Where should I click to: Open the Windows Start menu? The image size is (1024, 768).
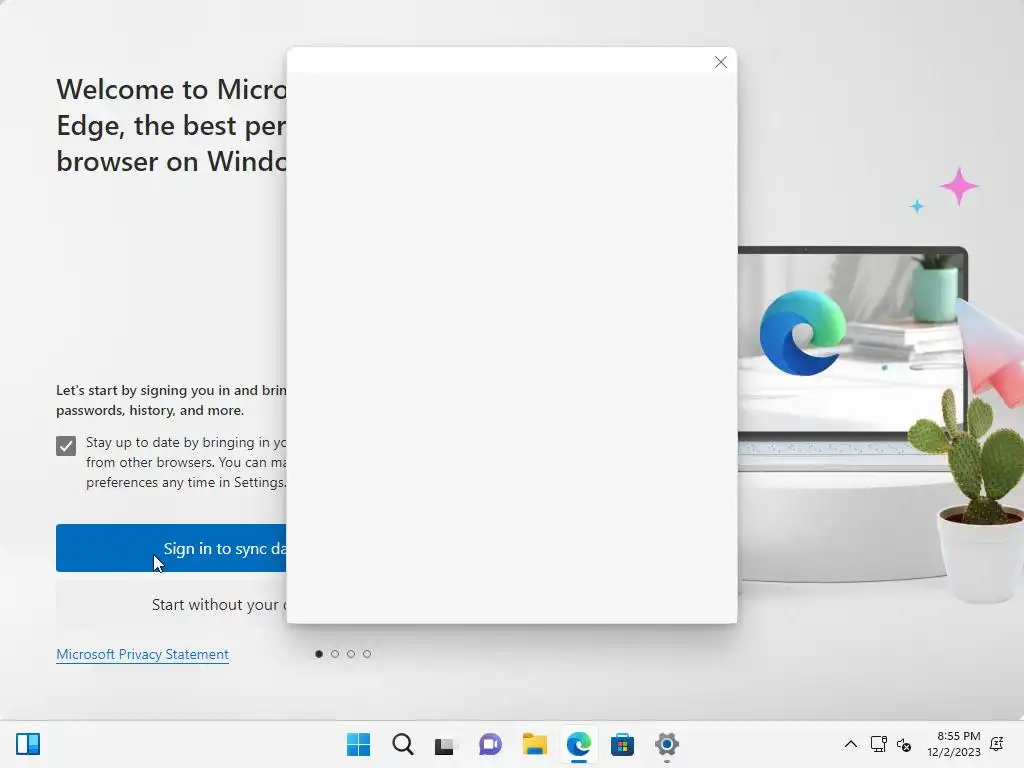pos(358,744)
